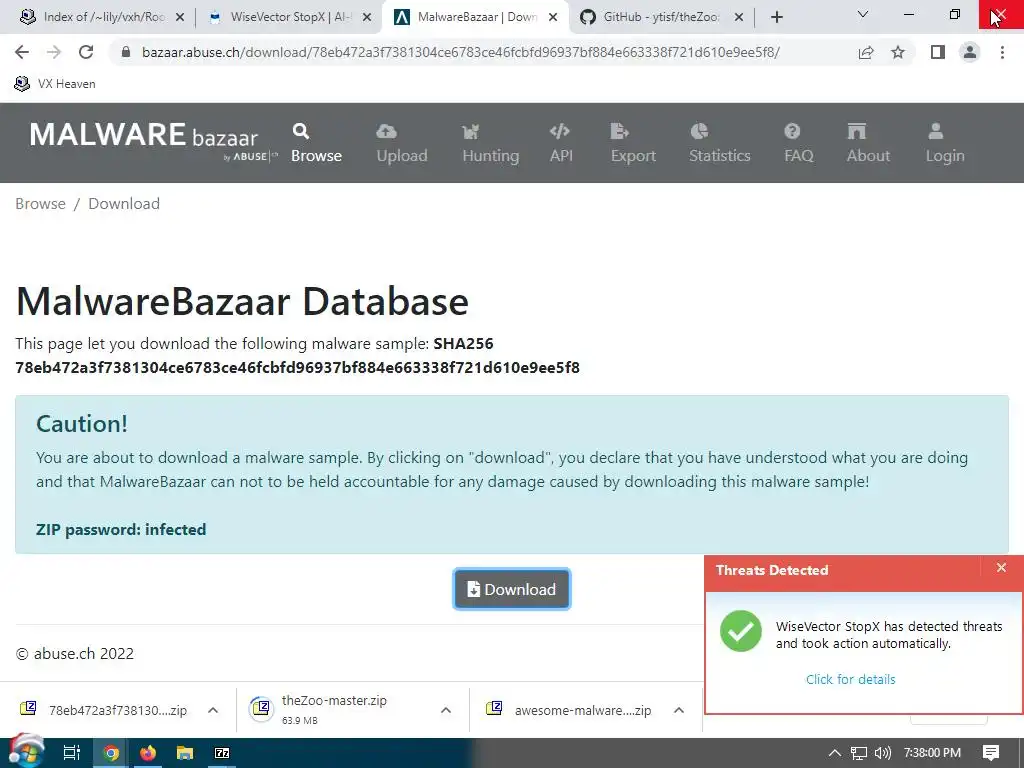Open the Chrome profile avatar

click(x=970, y=52)
